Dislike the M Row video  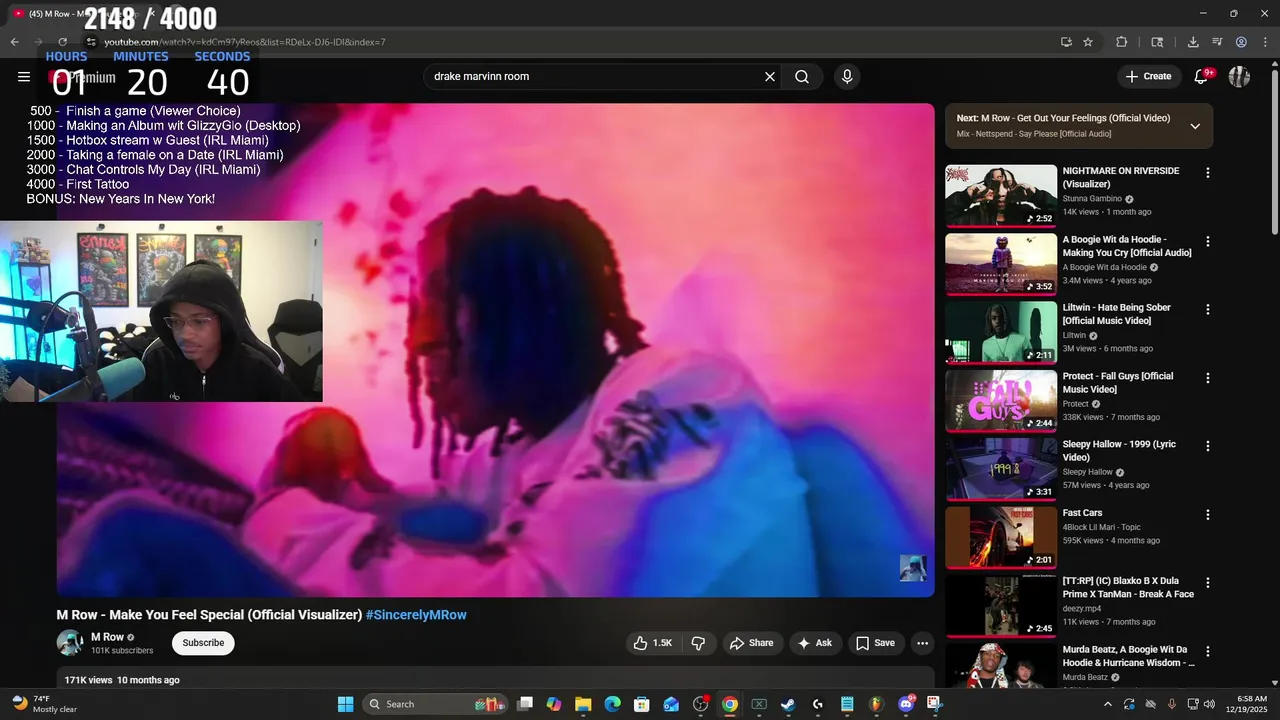(x=699, y=643)
